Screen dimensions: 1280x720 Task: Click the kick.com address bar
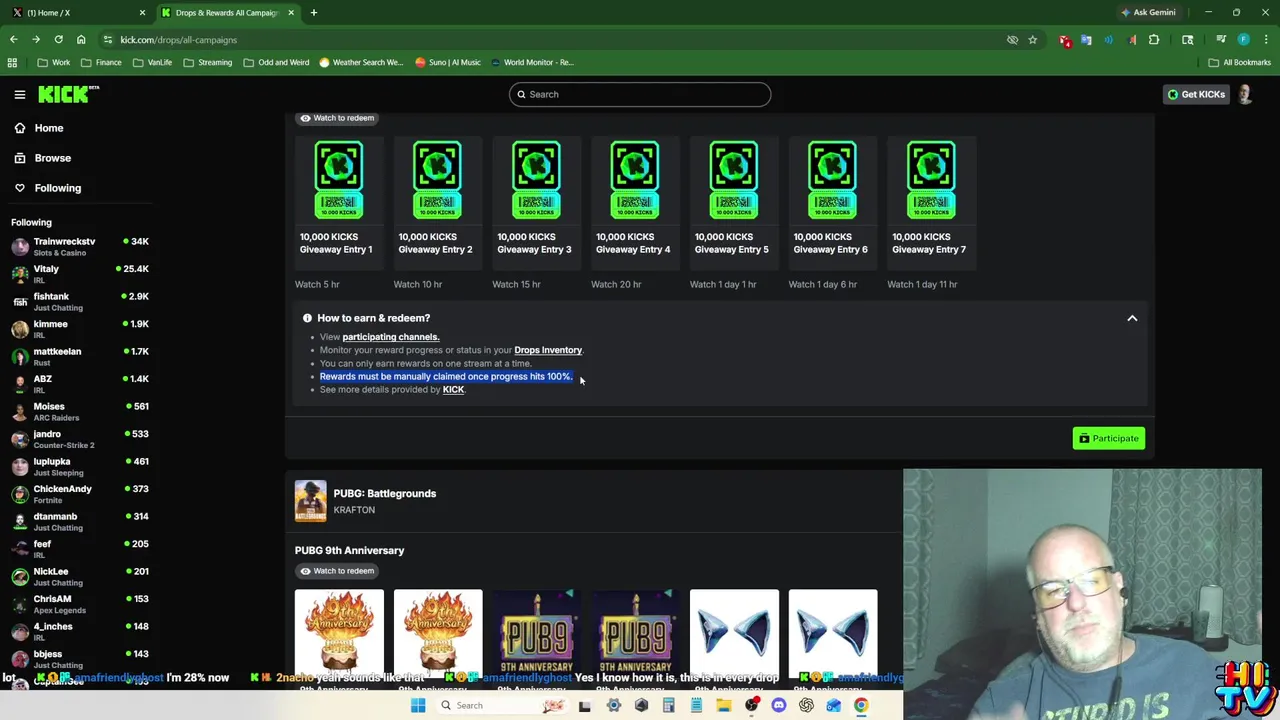(x=550, y=40)
